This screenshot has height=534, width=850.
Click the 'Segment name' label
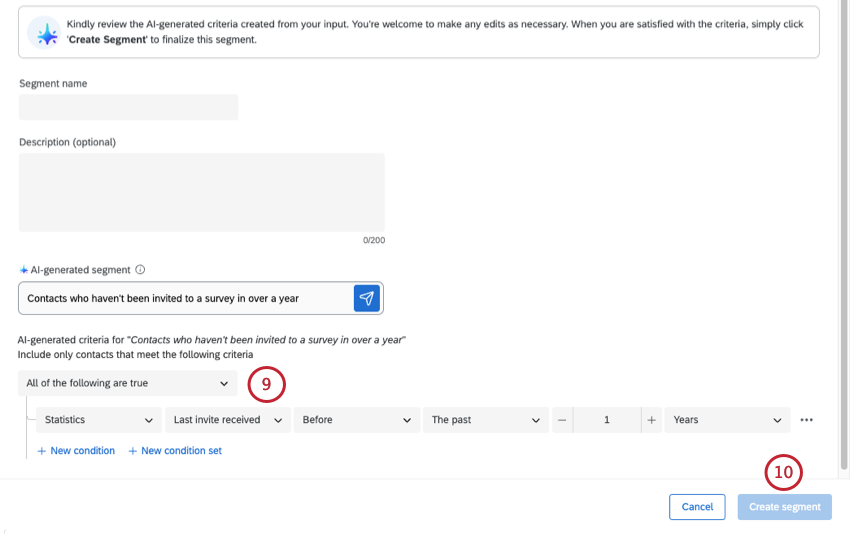53,83
